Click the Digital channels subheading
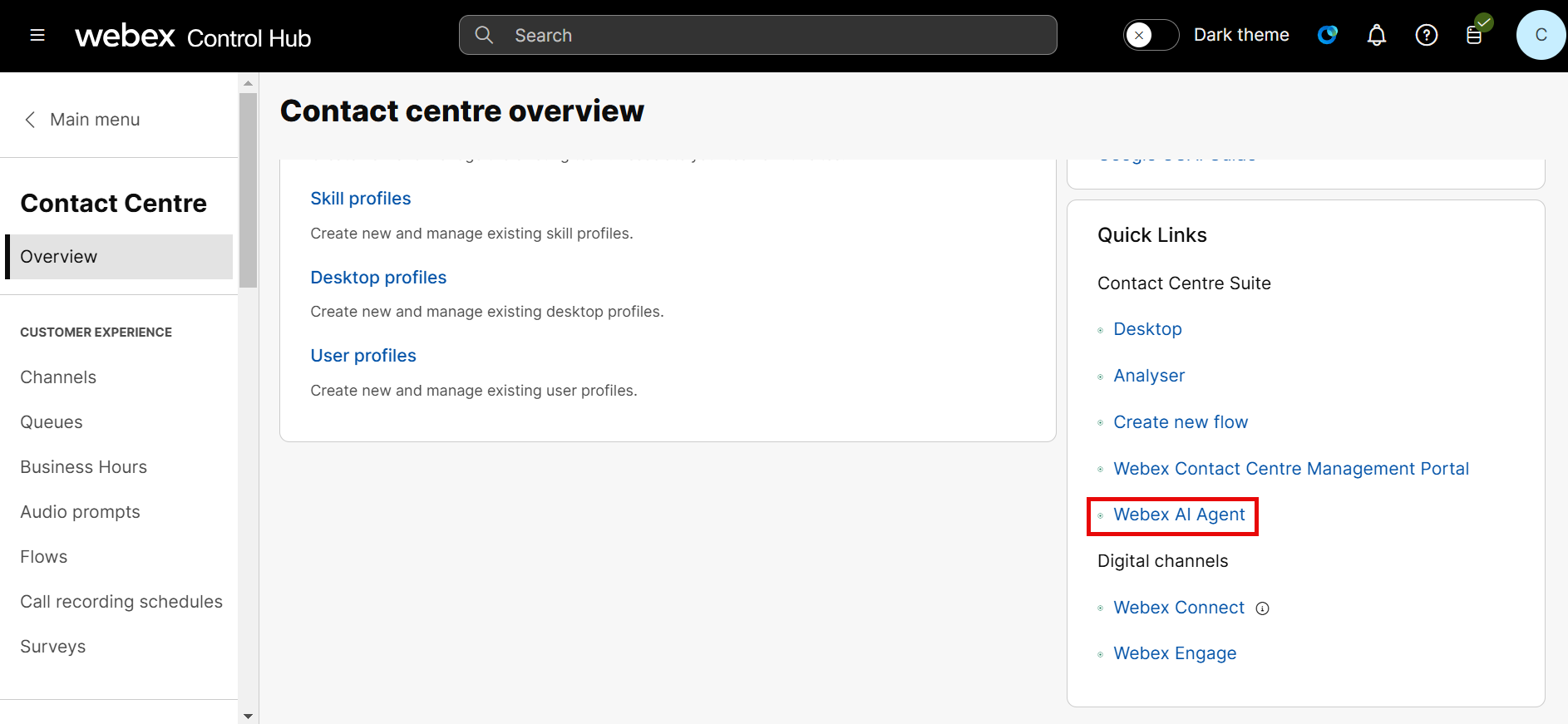This screenshot has width=1568, height=724. point(1162,561)
